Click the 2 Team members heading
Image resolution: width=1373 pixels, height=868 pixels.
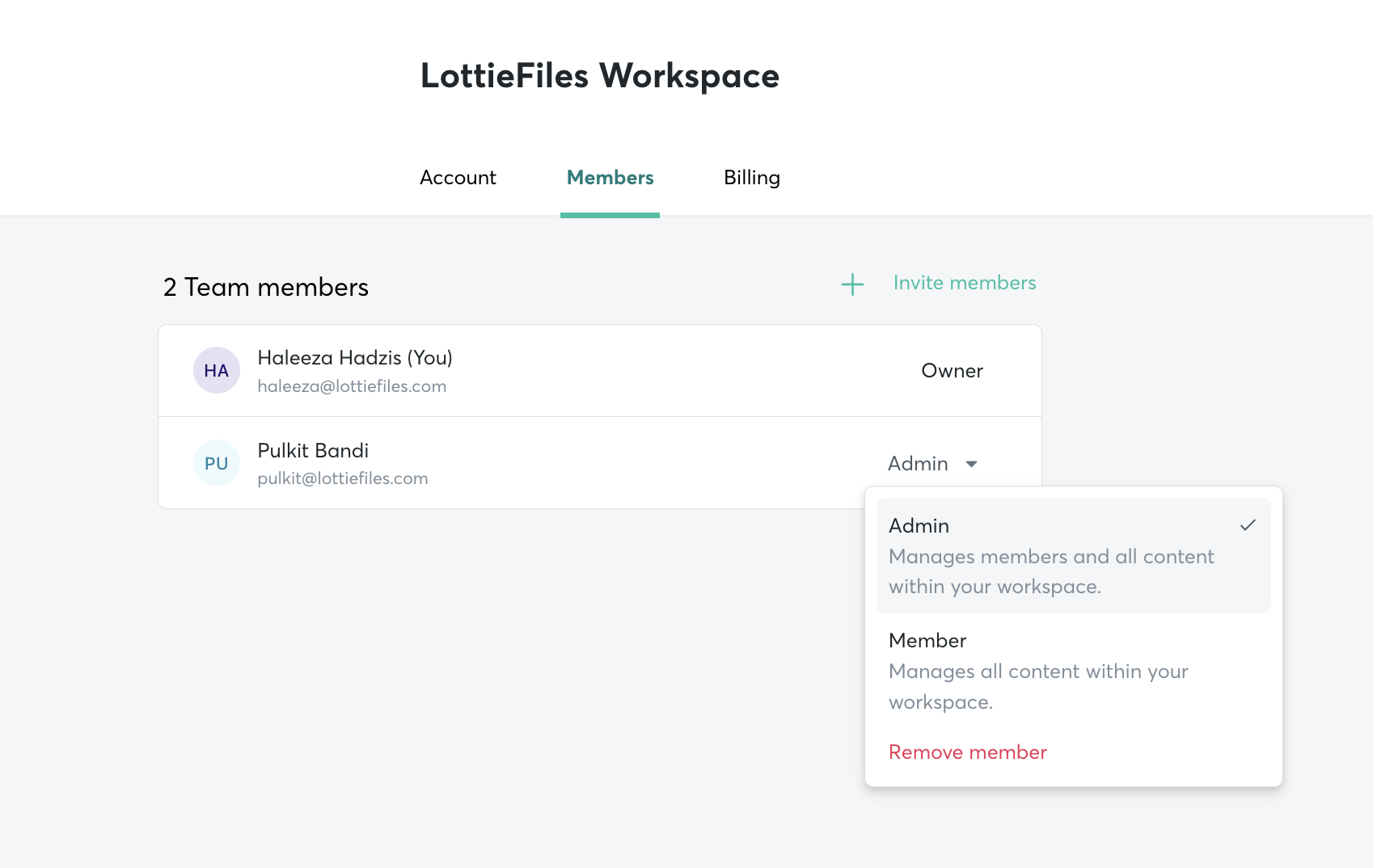(x=266, y=287)
